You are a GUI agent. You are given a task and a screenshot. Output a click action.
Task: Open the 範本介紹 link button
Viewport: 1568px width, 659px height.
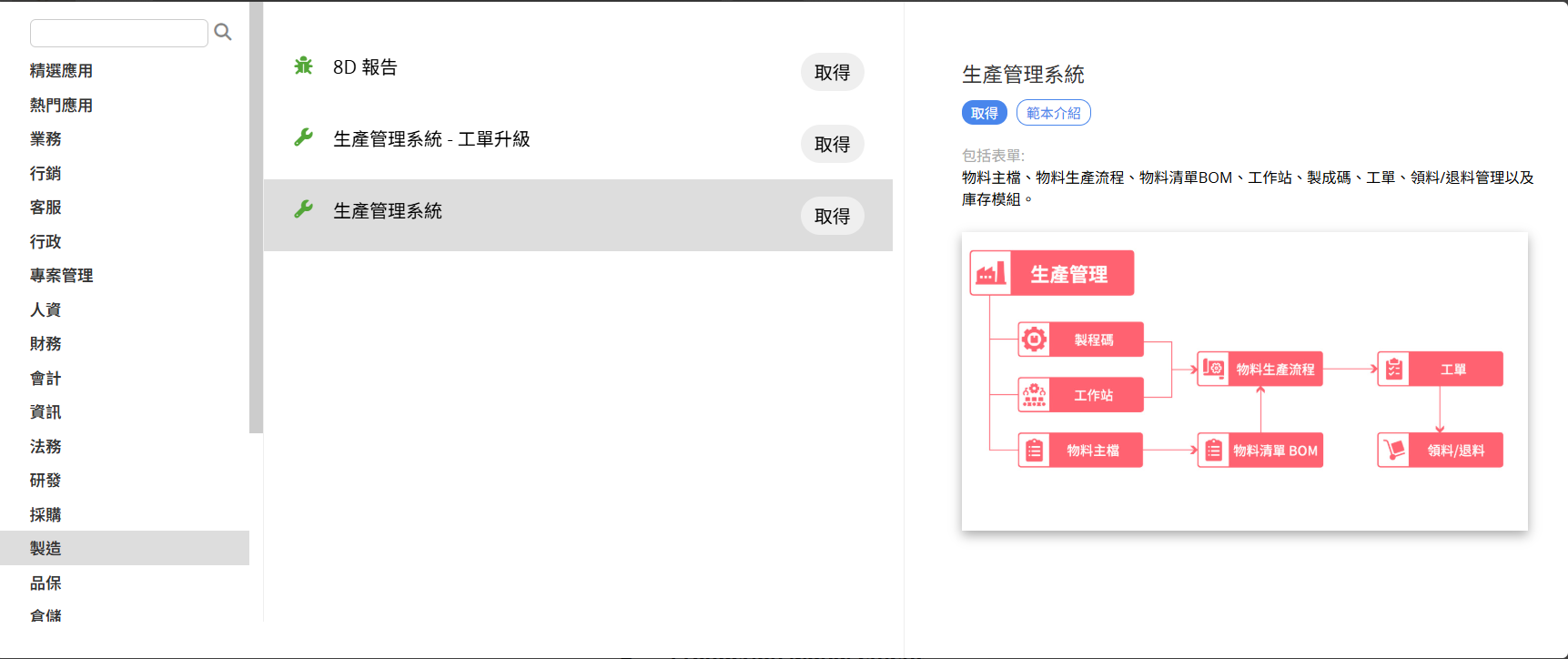click(x=1053, y=113)
